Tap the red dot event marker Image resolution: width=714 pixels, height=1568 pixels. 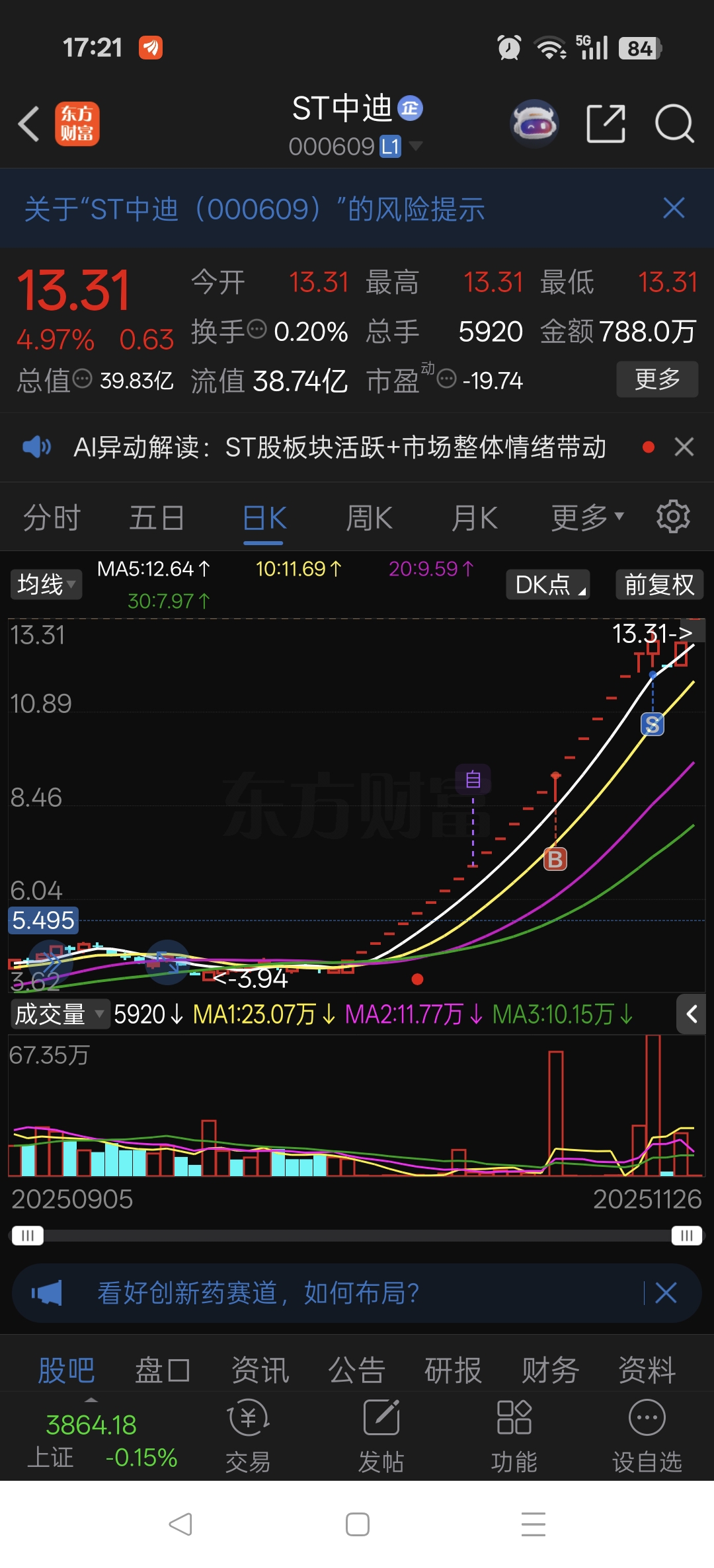[x=417, y=979]
